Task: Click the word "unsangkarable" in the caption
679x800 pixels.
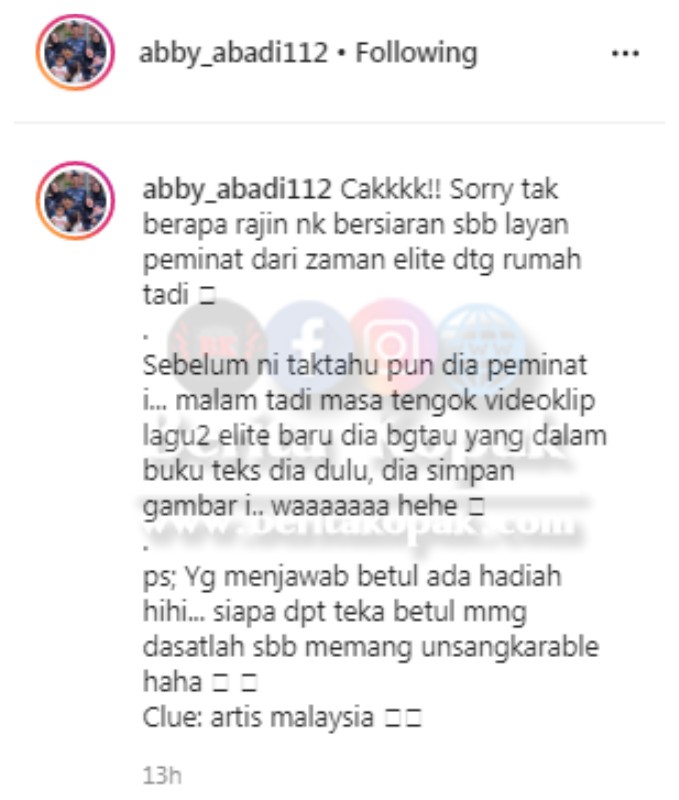Action: 510,647
